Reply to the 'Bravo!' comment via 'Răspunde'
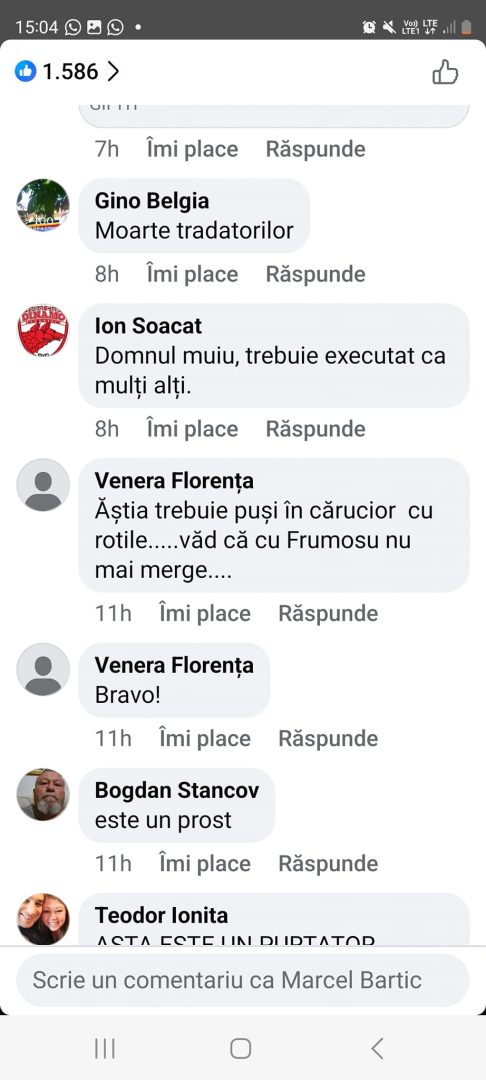 [328, 738]
